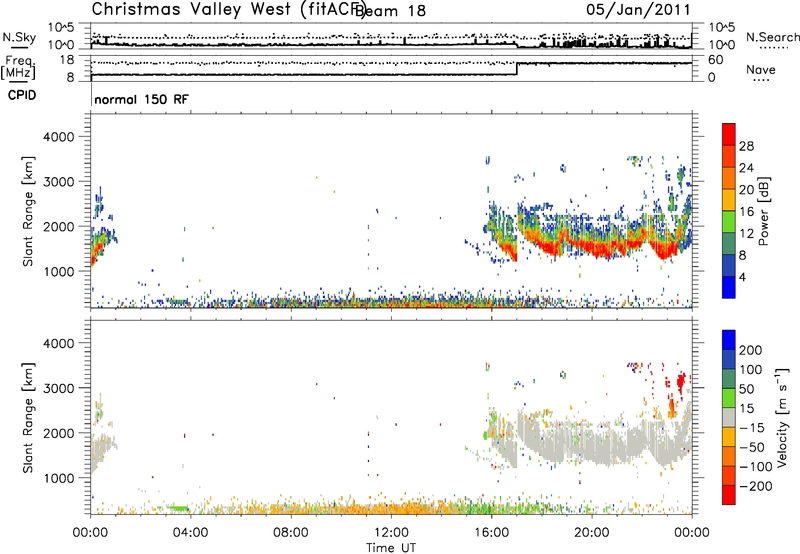
Task: Click the "Power [dB]" color bar title
Action: tap(764, 211)
